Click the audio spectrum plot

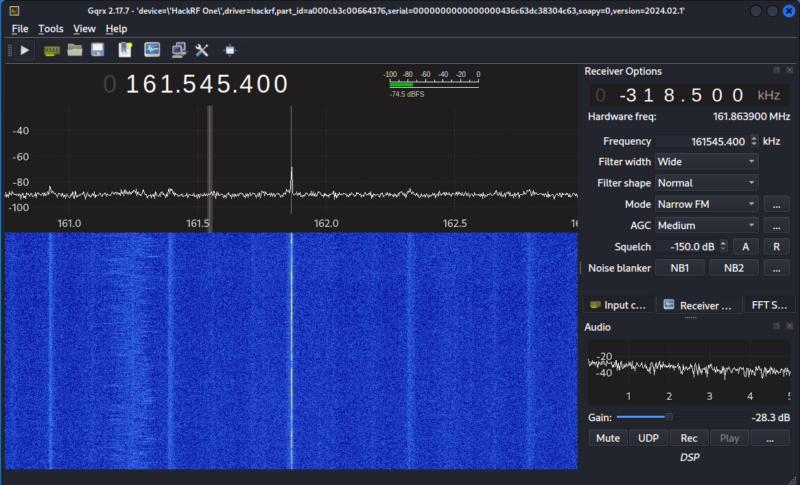tap(689, 372)
